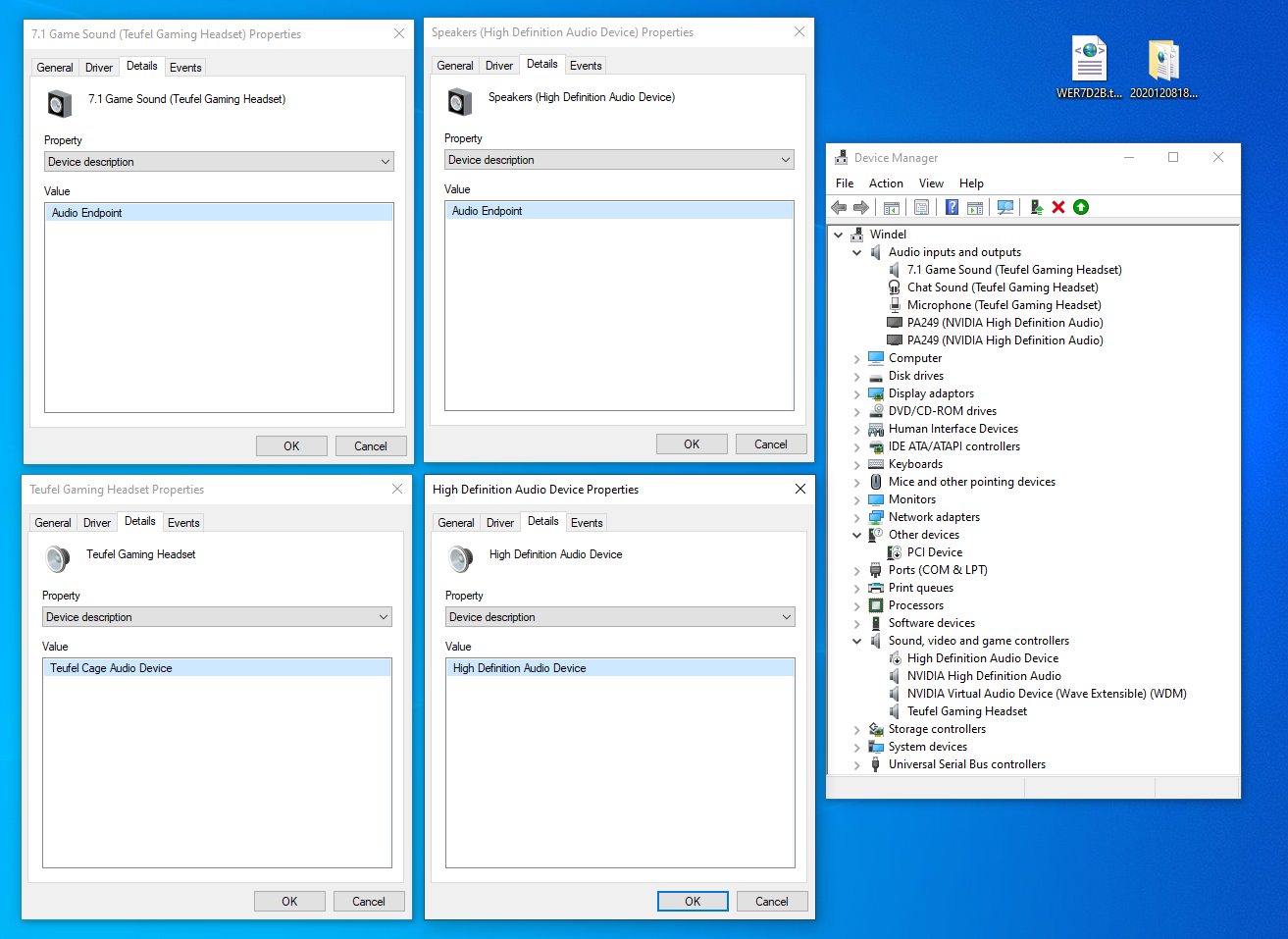Open the View menu in Device Manager
This screenshot has width=1288, height=939.
[931, 183]
